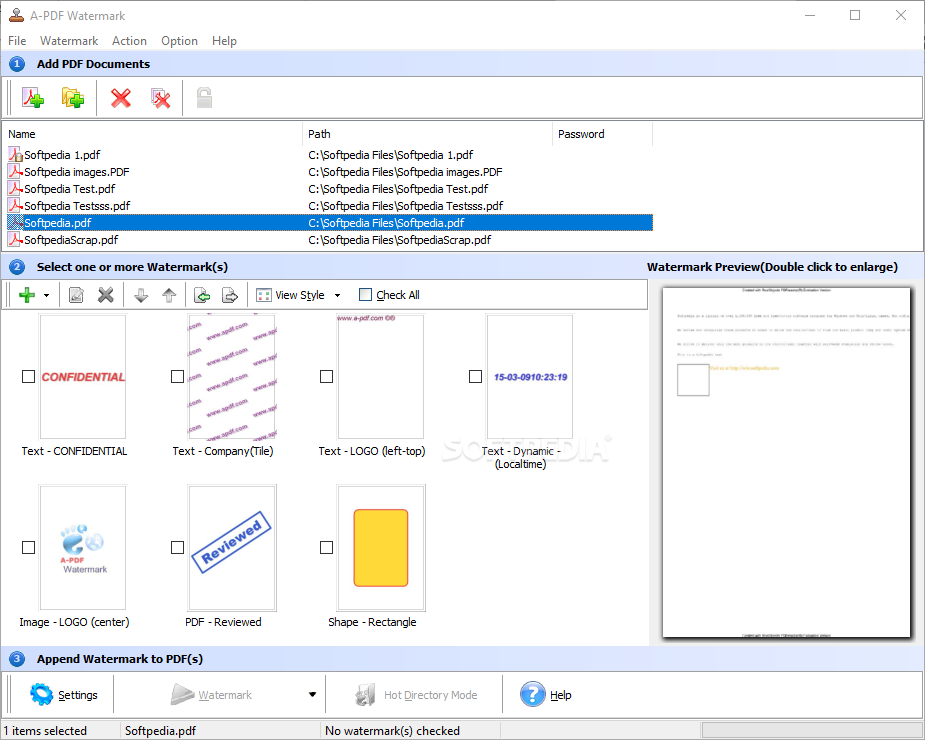Open the Watermark menu
The image size is (925, 740).
69,41
